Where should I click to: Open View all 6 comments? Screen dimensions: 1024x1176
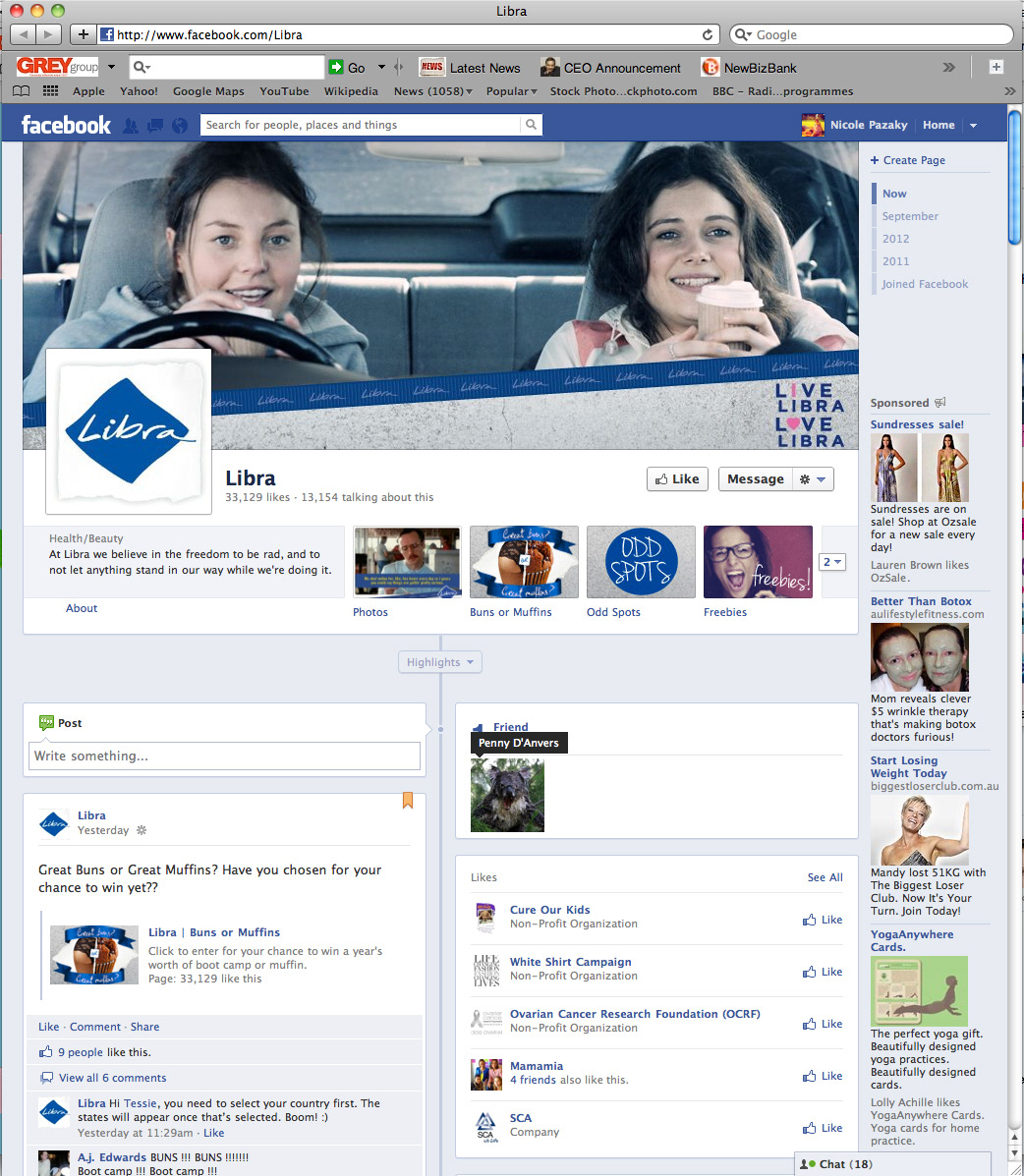[113, 1078]
